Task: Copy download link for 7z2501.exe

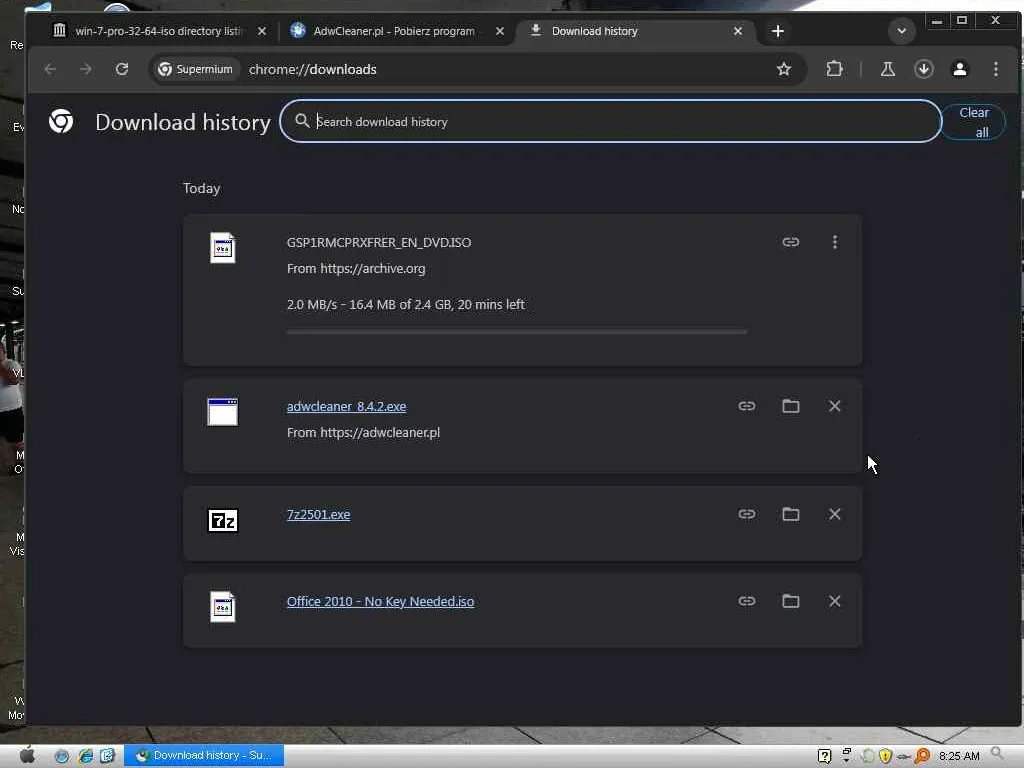Action: click(x=746, y=515)
